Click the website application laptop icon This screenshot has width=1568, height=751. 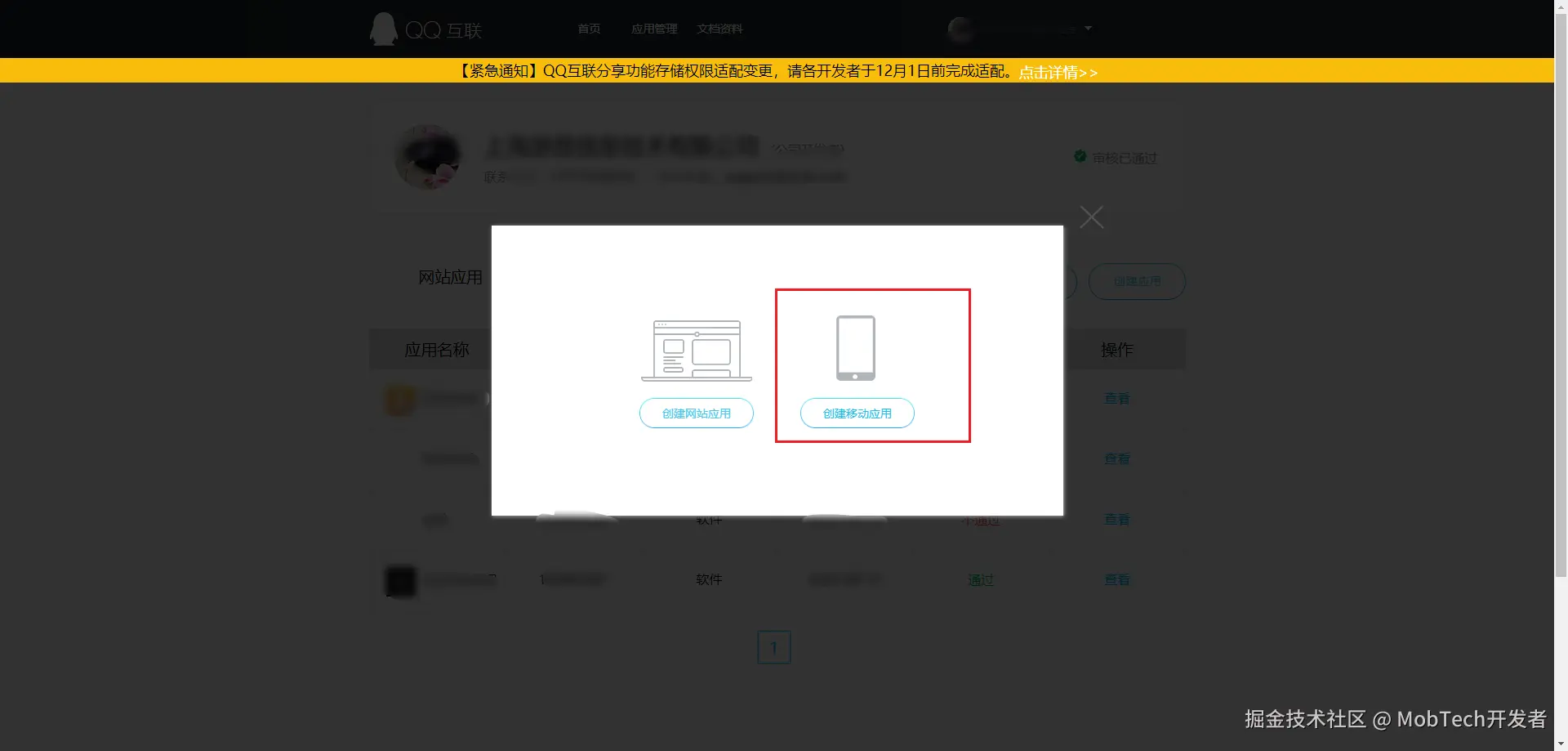697,351
